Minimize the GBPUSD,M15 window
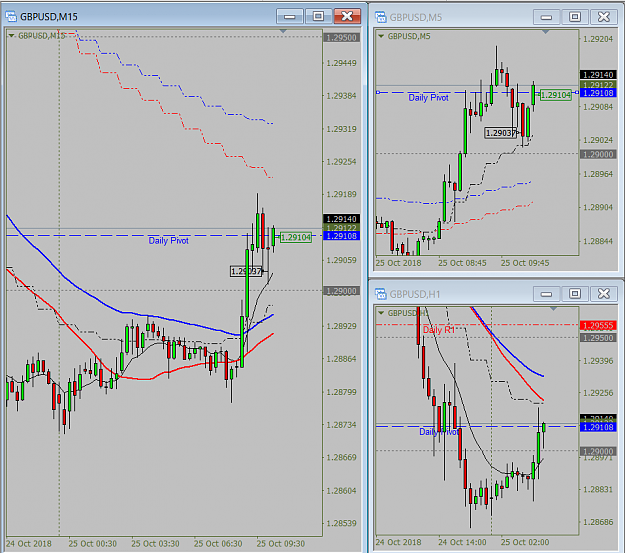 (x=290, y=16)
